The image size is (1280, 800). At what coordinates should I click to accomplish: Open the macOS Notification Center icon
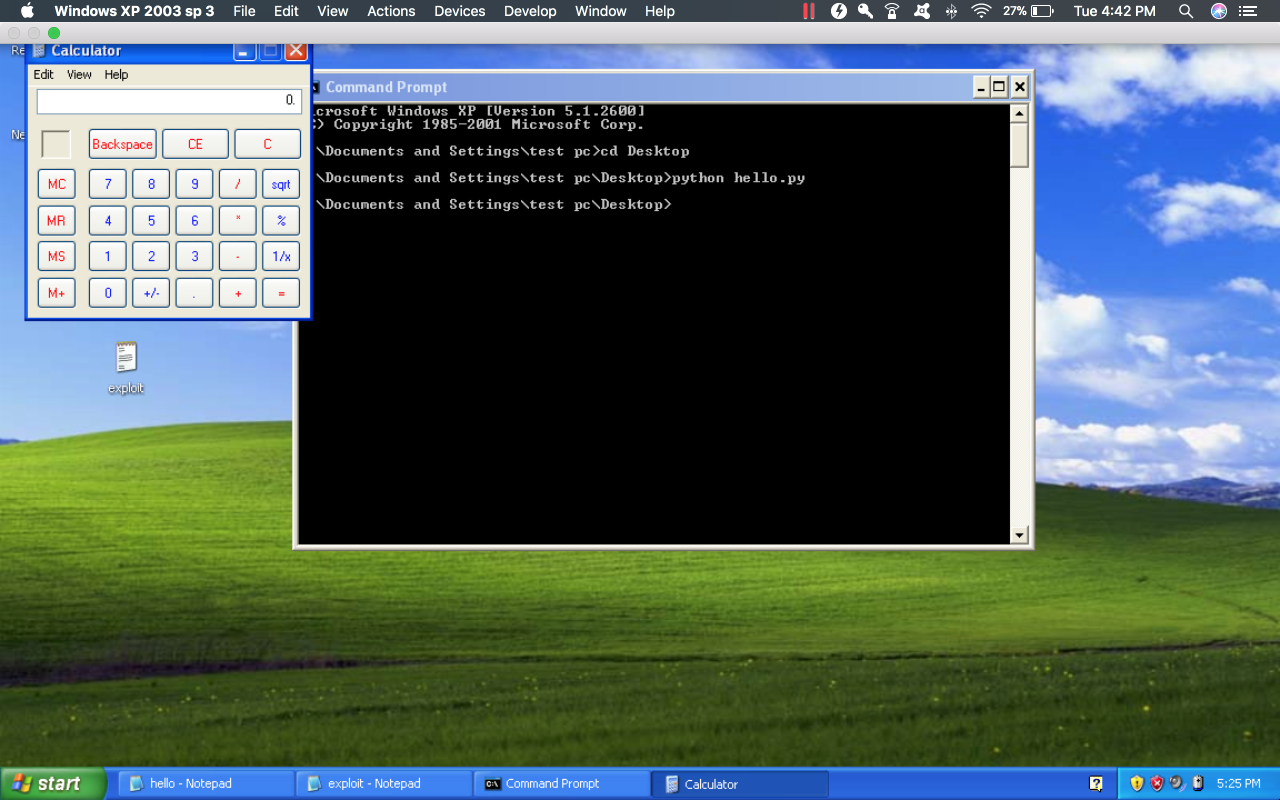click(1247, 11)
